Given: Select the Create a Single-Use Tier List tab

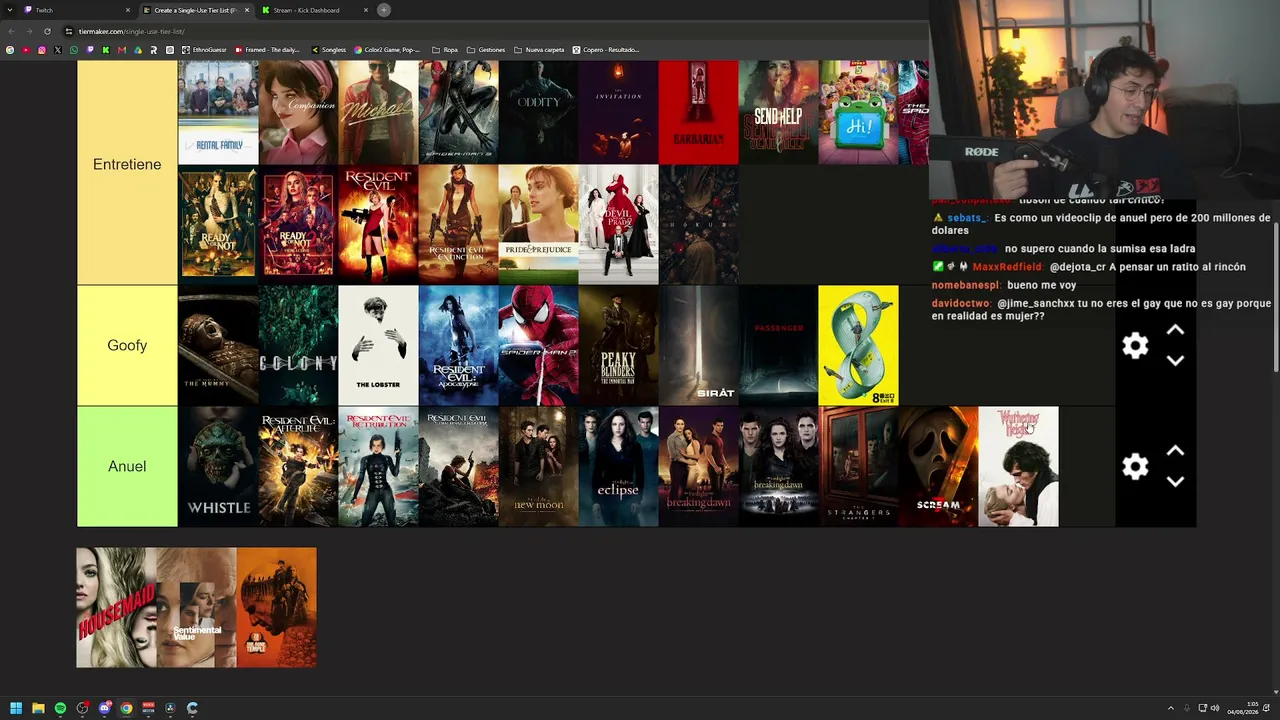Looking at the screenshot, I should tap(196, 10).
